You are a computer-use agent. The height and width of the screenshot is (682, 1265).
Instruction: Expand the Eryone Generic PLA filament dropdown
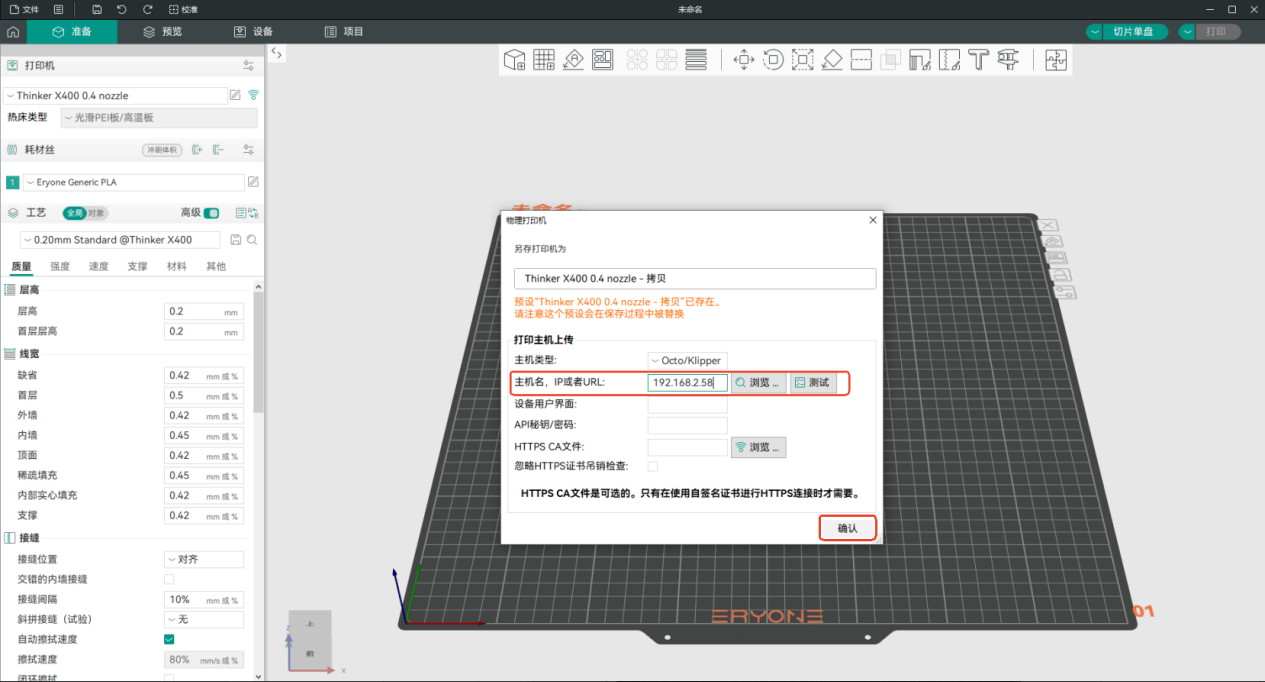click(133, 183)
